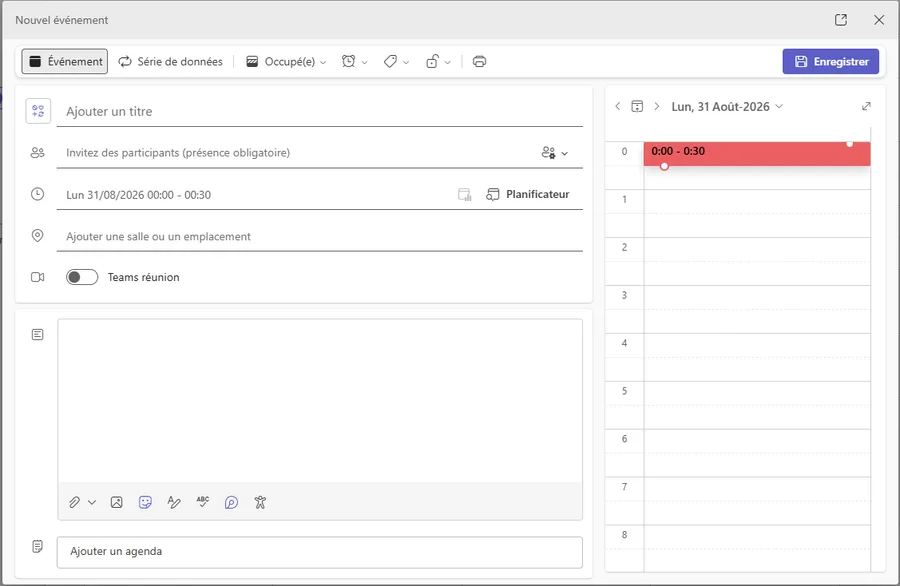
Task: Toggle the Teams réunion switch
Action: [x=82, y=277]
